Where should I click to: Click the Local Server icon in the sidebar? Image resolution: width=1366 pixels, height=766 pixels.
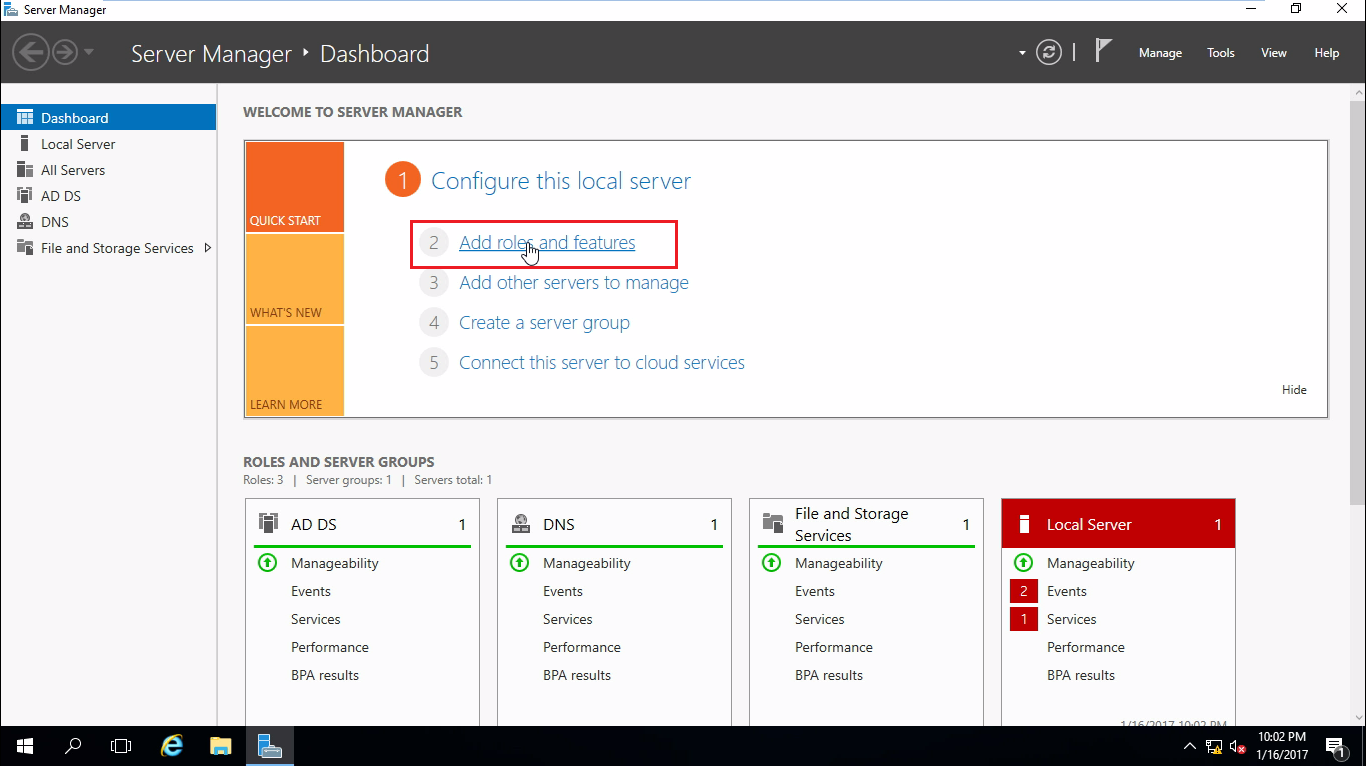click(25, 144)
